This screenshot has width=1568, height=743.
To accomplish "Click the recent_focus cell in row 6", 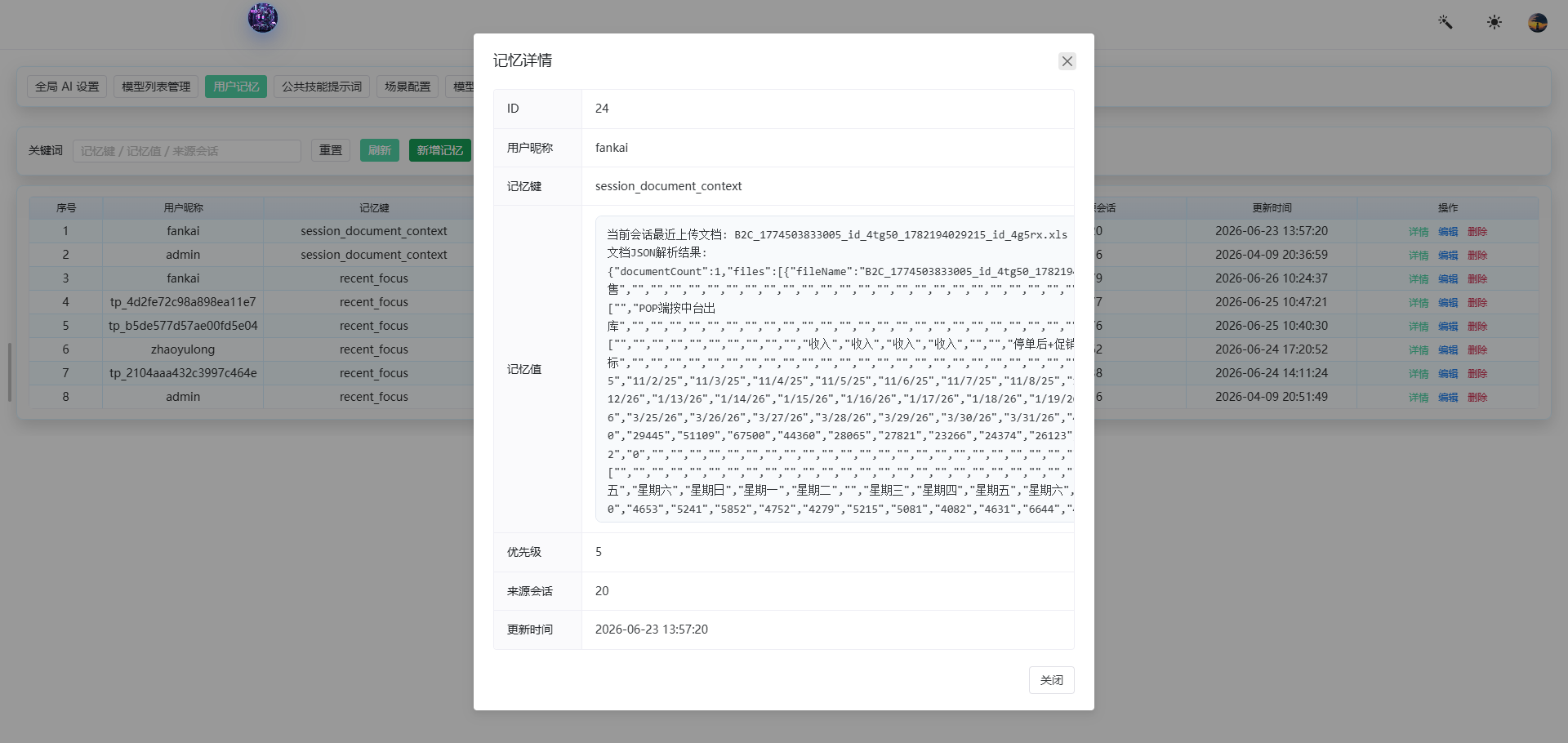I will 374,349.
